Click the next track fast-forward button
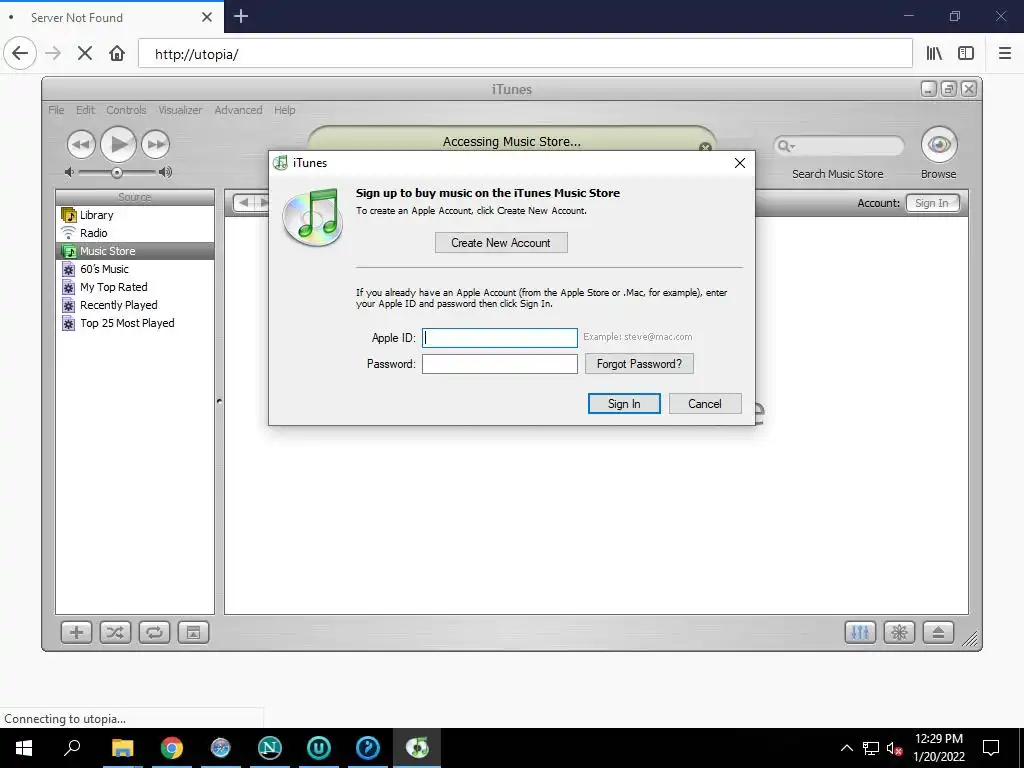Viewport: 1024px width, 768px height. point(155,144)
